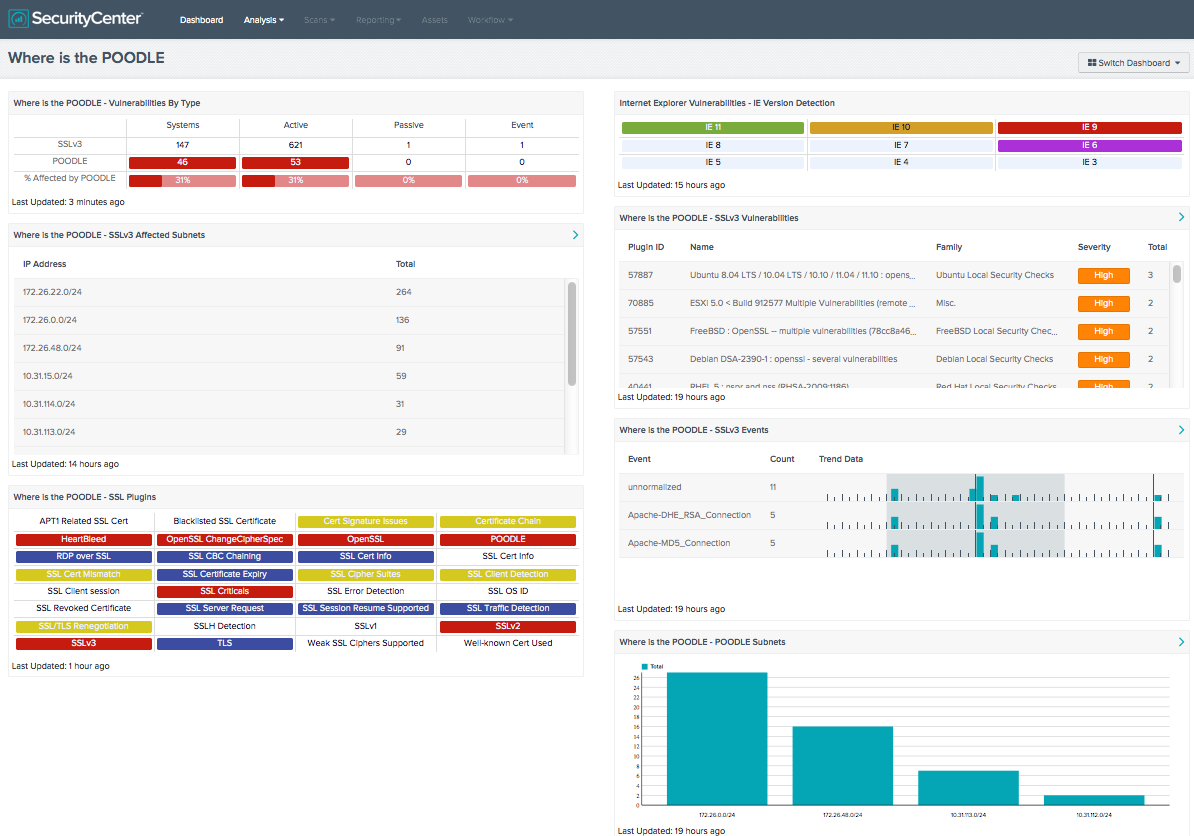Open the Reporting menu
The height and width of the screenshot is (836, 1194).
coord(378,20)
